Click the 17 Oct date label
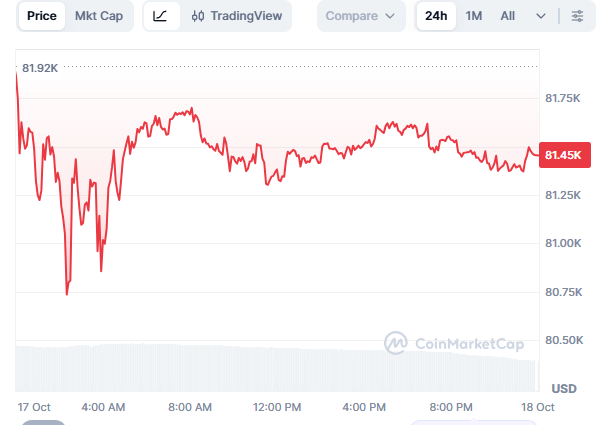598x425 pixels. click(x=34, y=407)
